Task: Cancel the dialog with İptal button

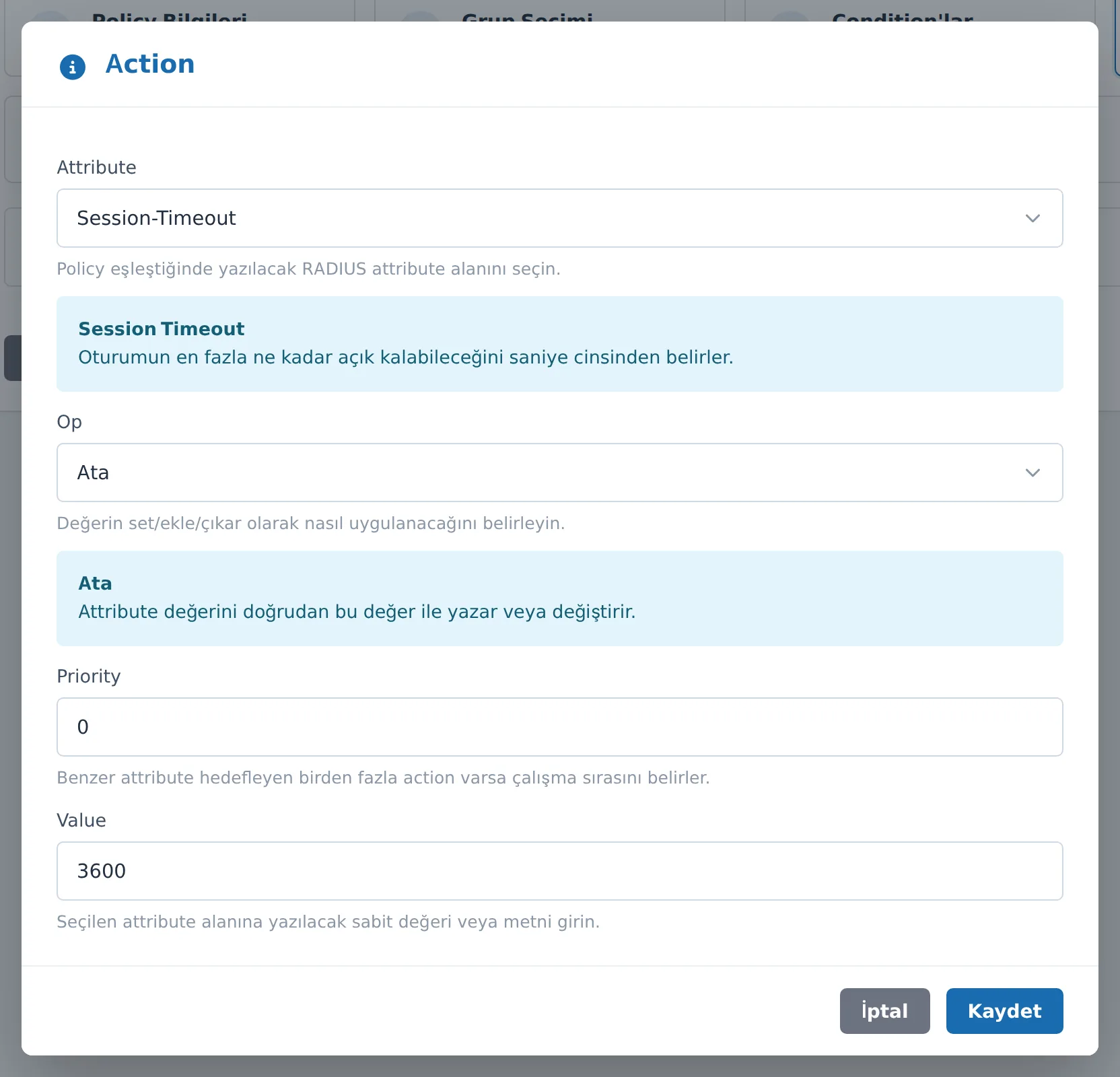Action: (x=884, y=1011)
